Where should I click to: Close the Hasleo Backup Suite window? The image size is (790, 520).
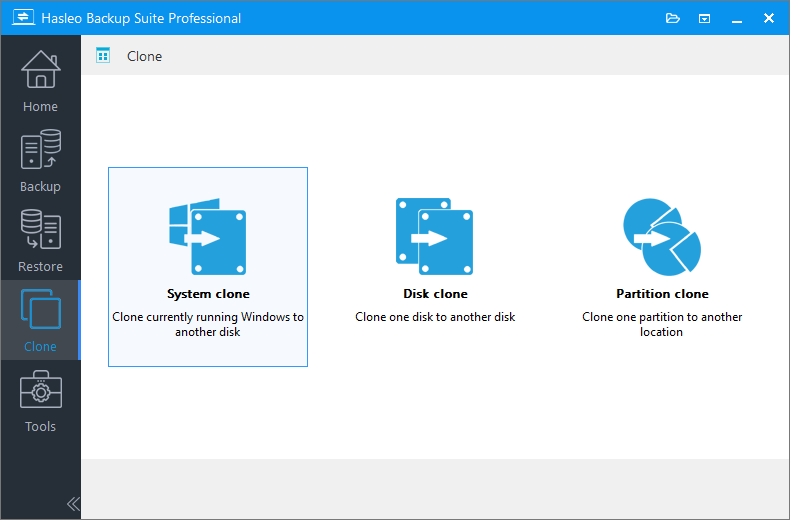(x=769, y=18)
